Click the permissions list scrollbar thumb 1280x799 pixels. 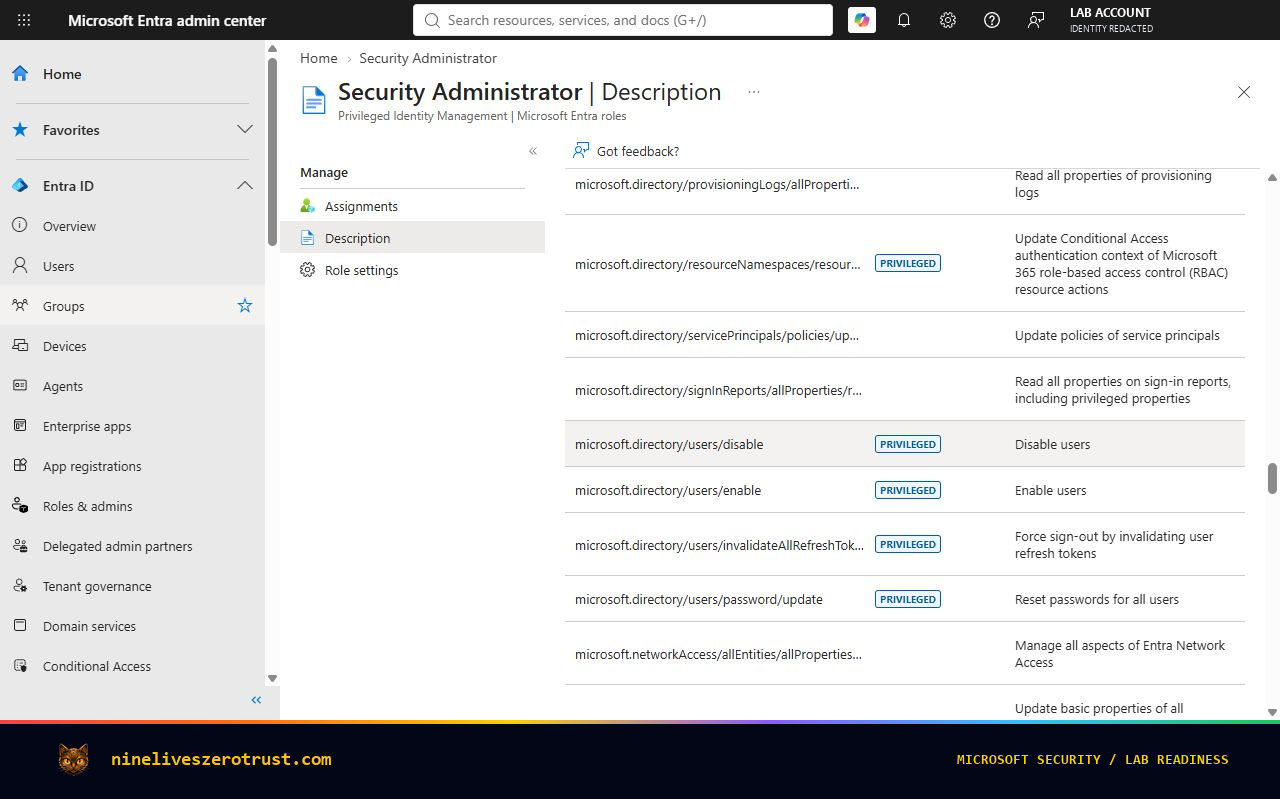click(x=1272, y=478)
